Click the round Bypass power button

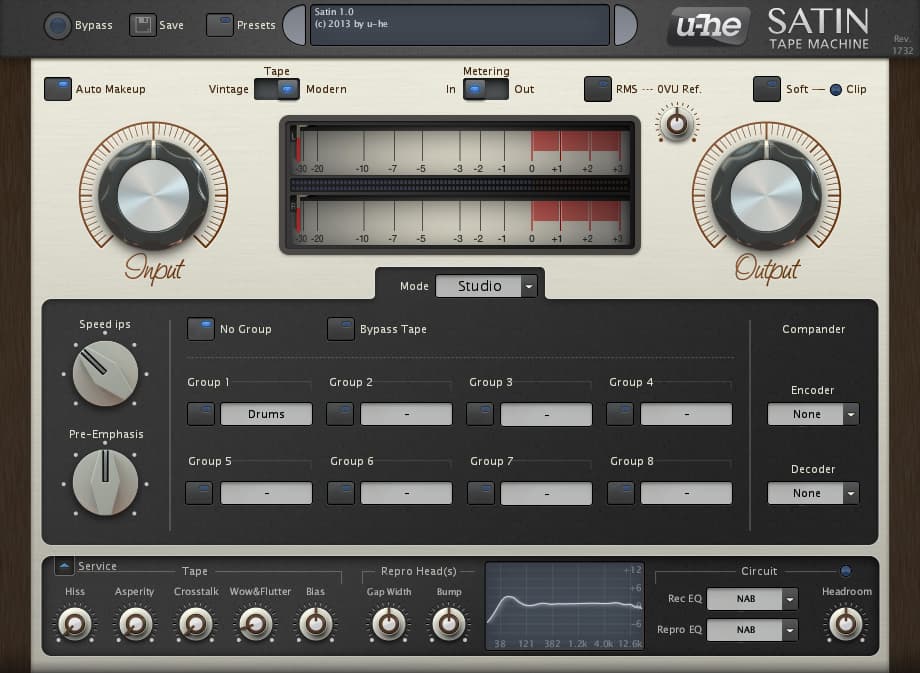58,26
